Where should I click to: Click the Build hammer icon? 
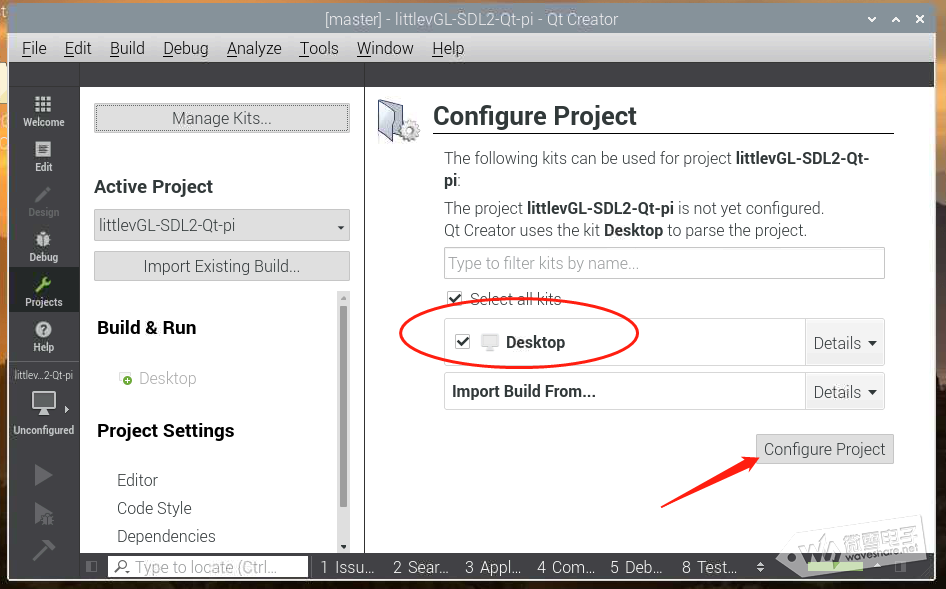43,550
